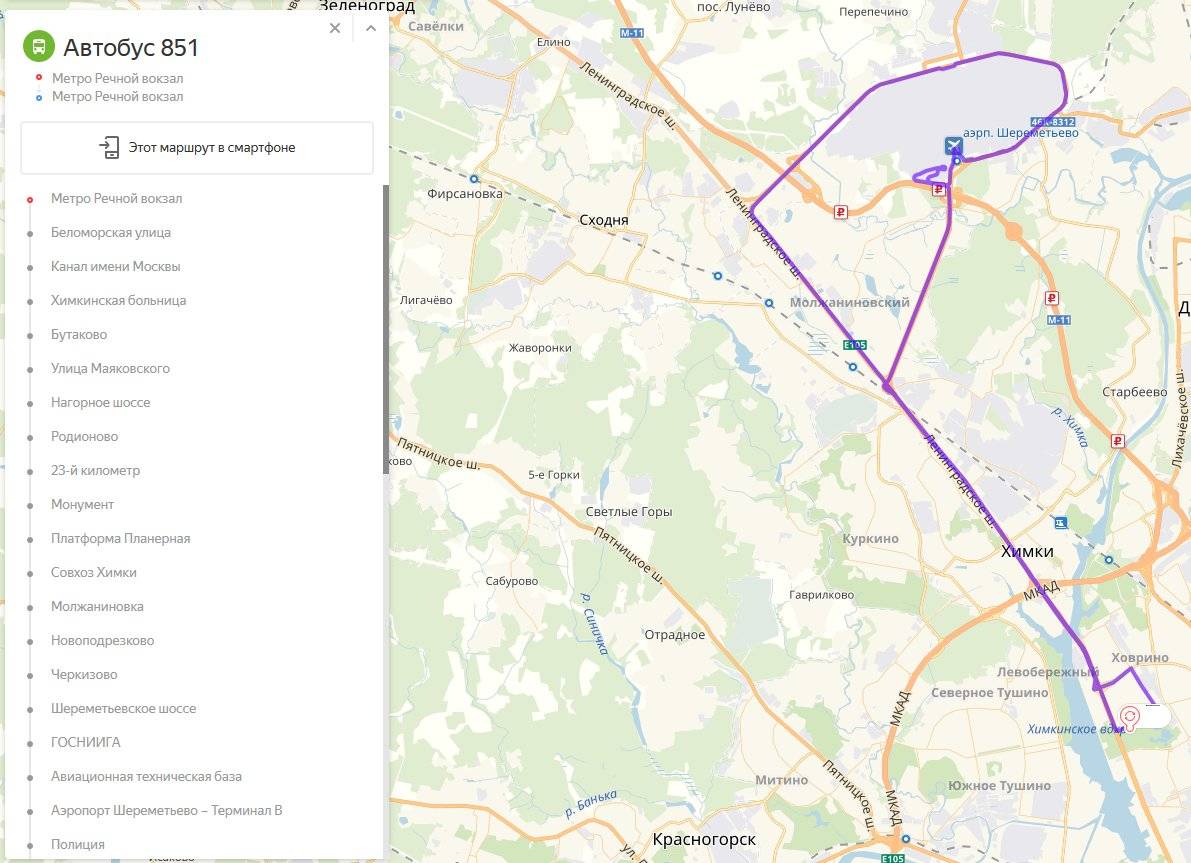Click the Лигачёво label on the map

click(x=426, y=300)
